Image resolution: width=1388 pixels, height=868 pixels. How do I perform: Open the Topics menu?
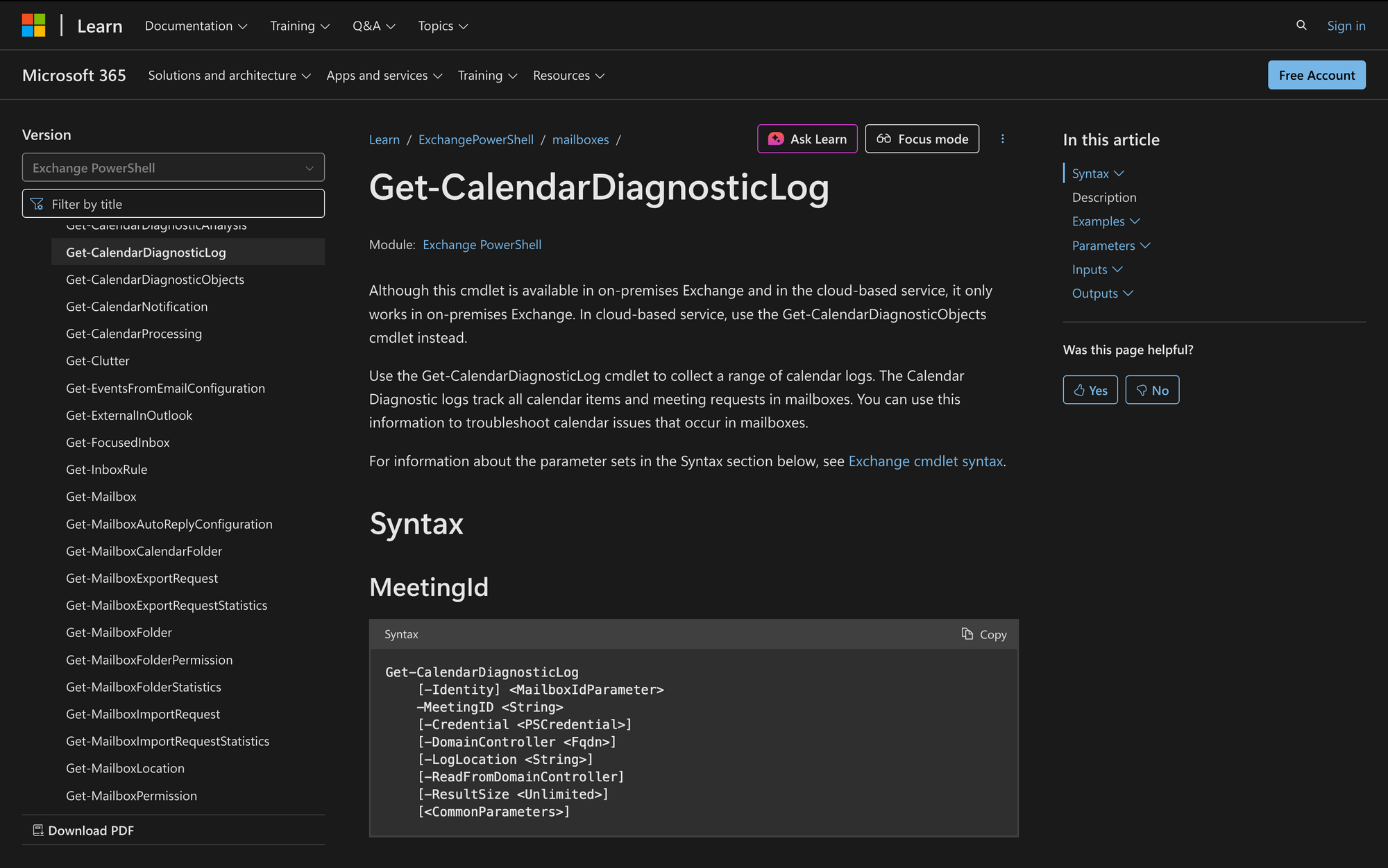coord(443,26)
